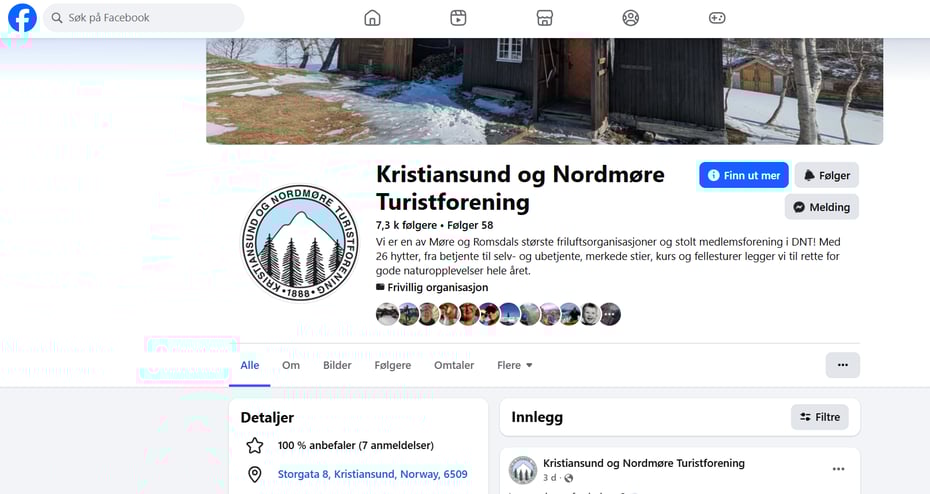The width and height of the screenshot is (930, 494).
Task: Open the Omtaler tab
Action: click(x=454, y=365)
